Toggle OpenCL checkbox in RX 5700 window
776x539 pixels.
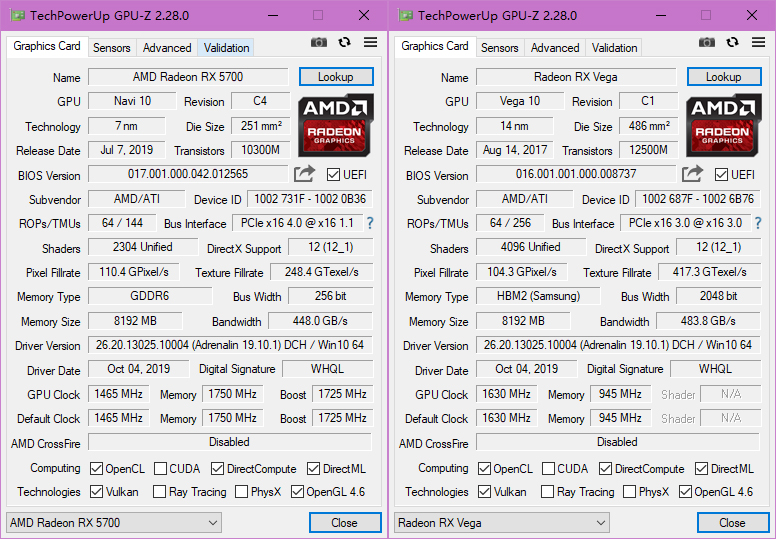(97, 469)
